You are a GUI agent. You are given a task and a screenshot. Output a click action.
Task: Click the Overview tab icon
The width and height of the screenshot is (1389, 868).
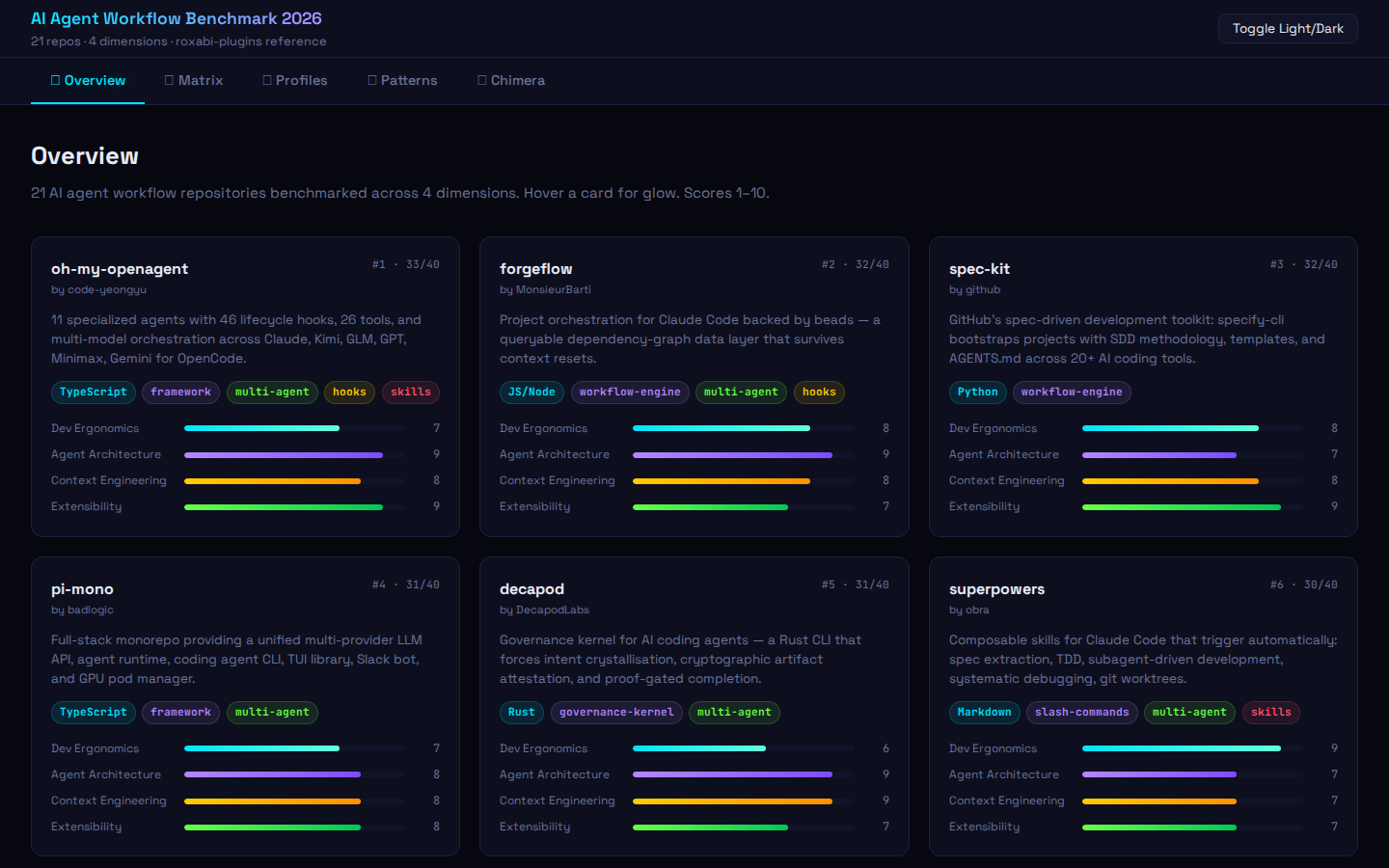[55, 81]
